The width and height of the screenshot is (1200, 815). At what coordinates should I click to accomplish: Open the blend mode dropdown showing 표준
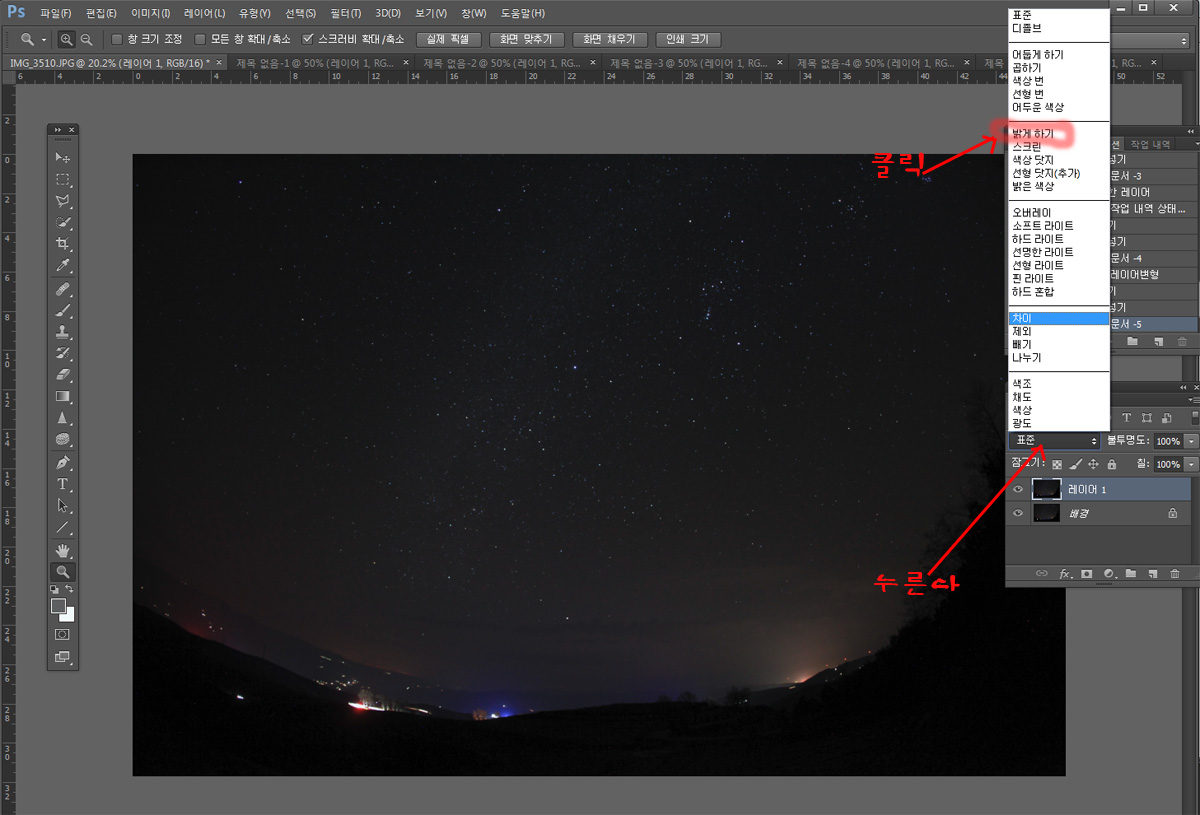point(1054,440)
